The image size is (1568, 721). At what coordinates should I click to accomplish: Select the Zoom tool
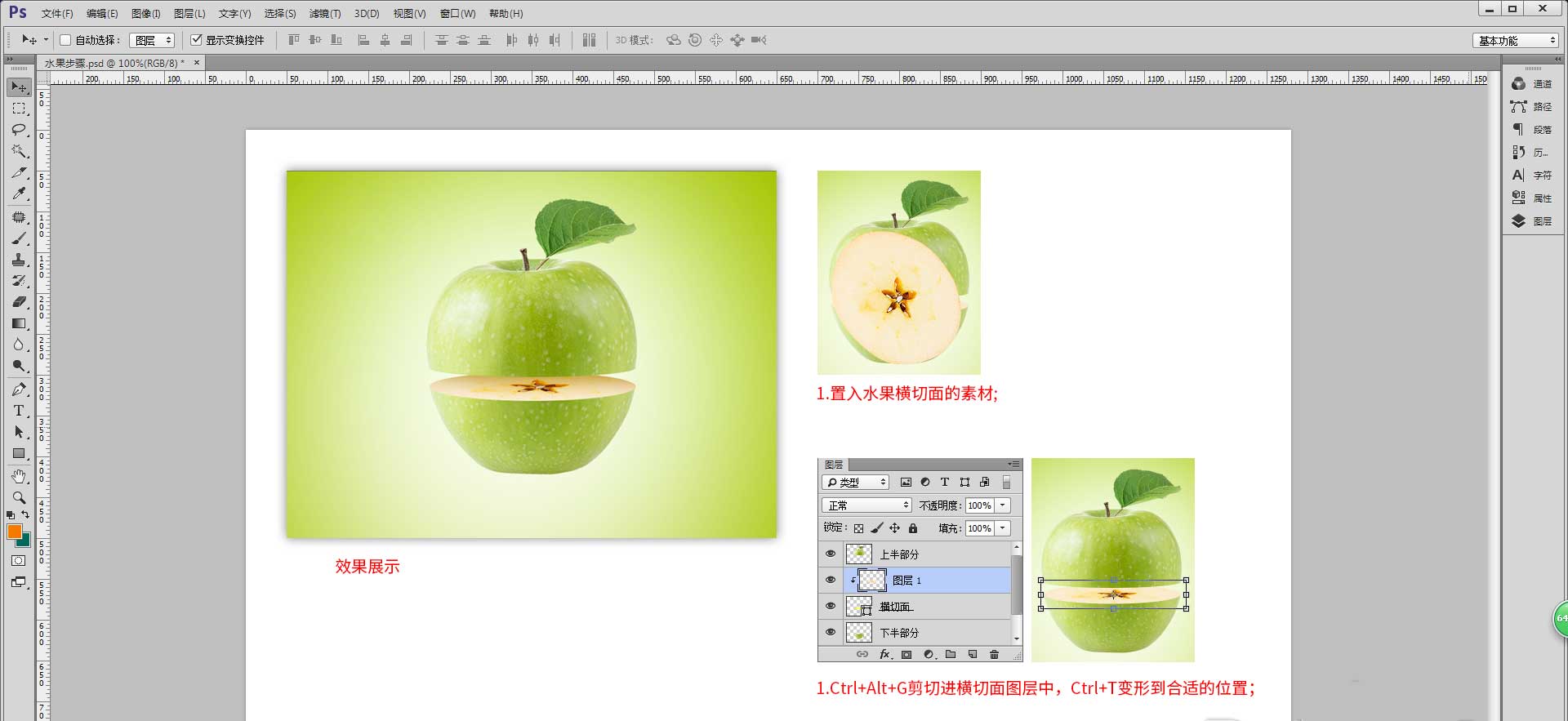point(19,497)
